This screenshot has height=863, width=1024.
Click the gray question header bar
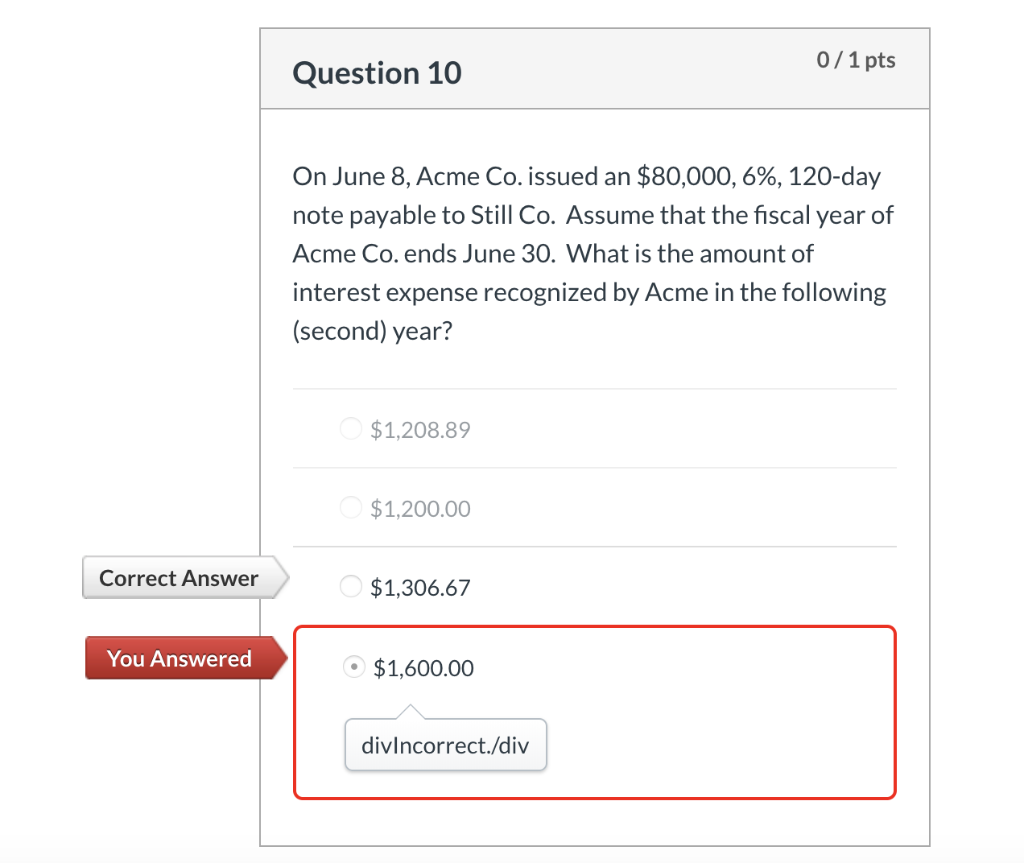(x=595, y=68)
